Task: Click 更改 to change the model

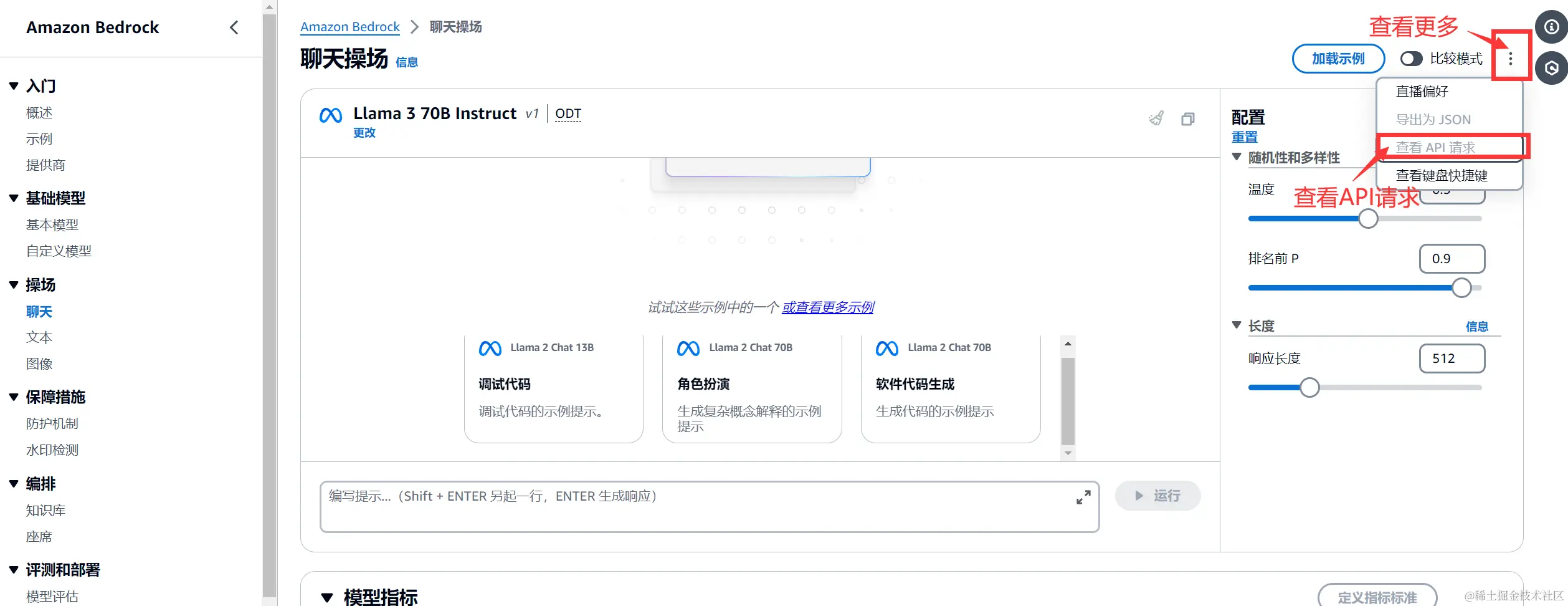Action: [364, 133]
